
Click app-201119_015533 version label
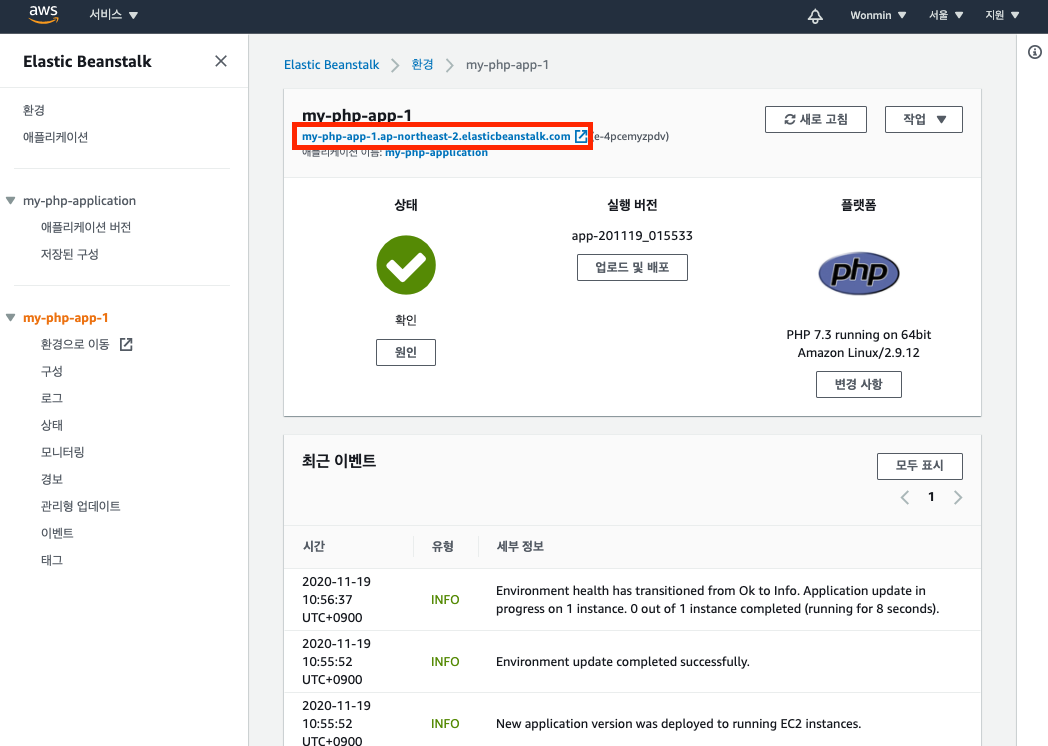pyautogui.click(x=632, y=235)
